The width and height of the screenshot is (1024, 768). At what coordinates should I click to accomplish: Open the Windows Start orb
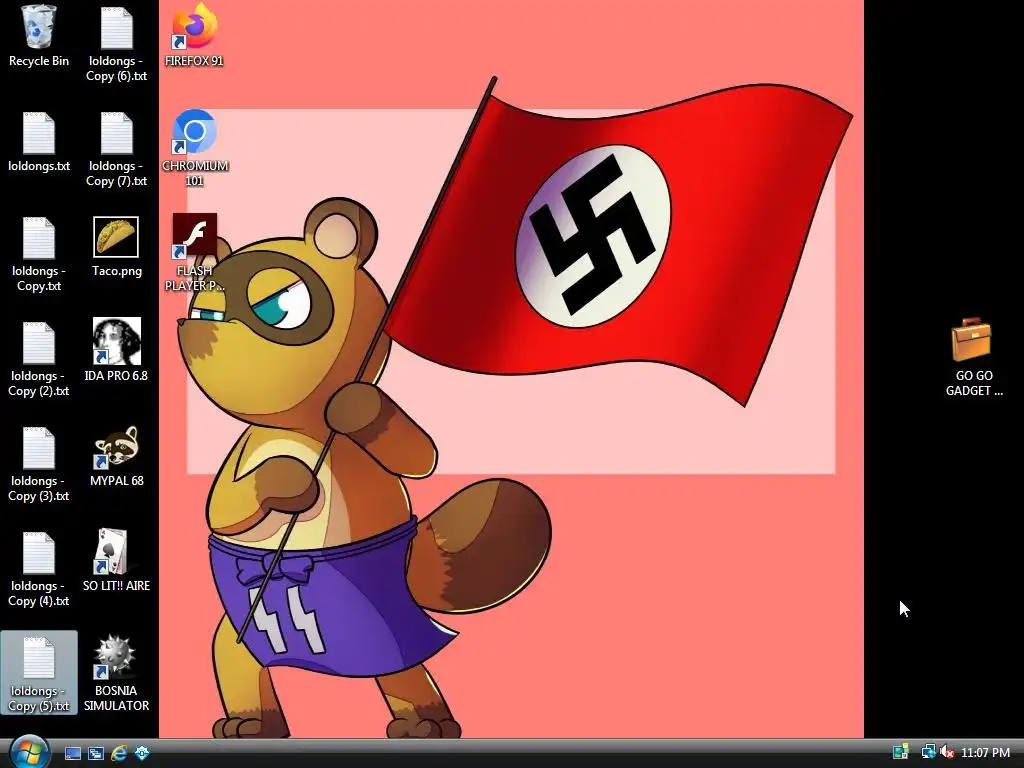(29, 752)
